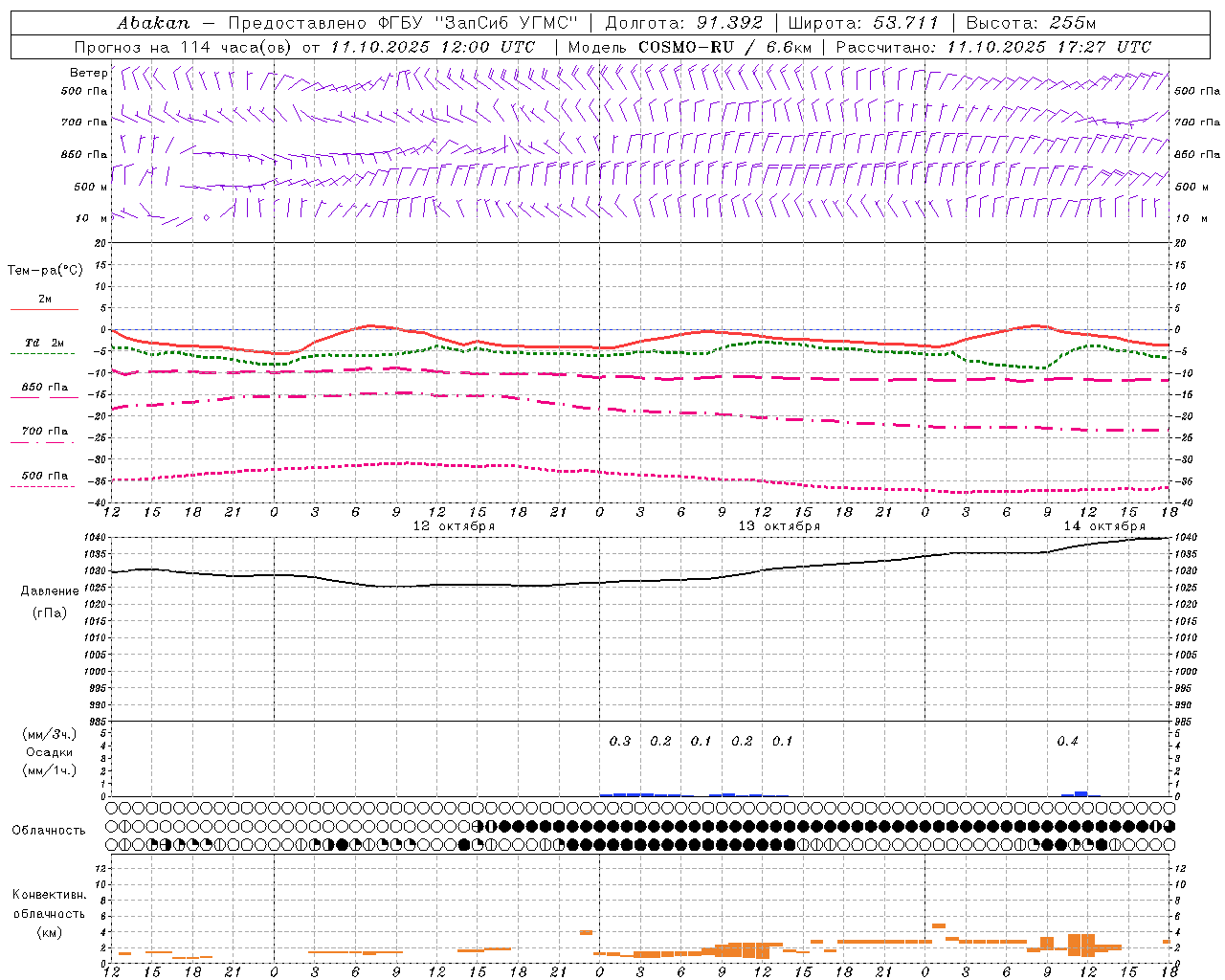Screen dimensions: 1225x980
Task: Select the Высота: 255м elevation text
Action: tap(1031, 23)
